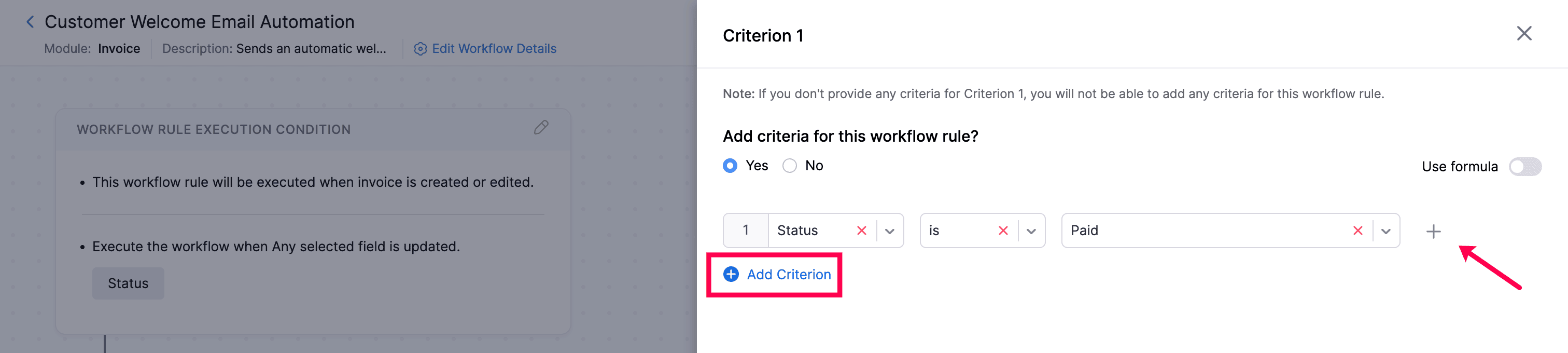Expand the Status field dropdown

890,230
